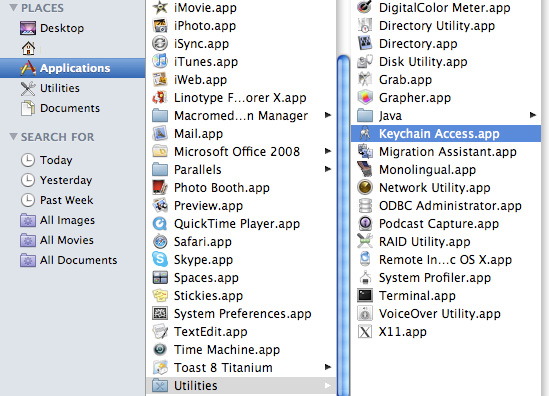Click the Spaces.app icon
549x396 pixels.
160,278
